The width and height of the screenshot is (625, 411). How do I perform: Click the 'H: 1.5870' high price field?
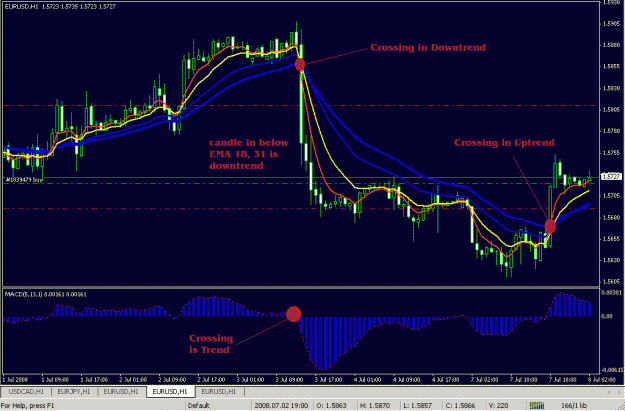376,406
